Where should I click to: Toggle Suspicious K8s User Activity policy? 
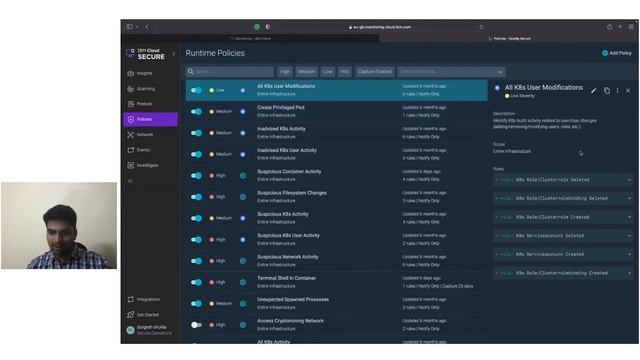(196, 240)
